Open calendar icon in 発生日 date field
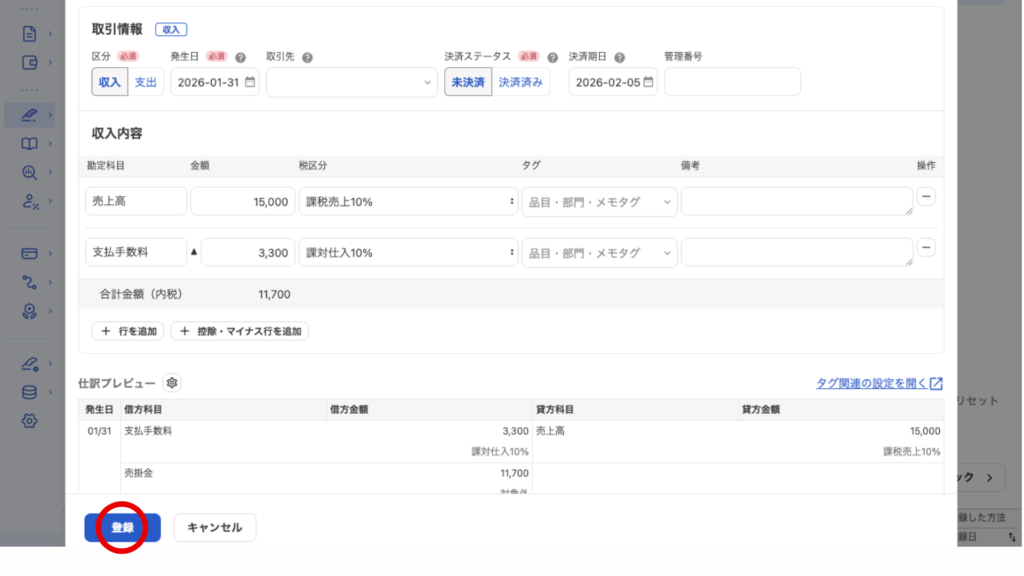 click(x=250, y=82)
